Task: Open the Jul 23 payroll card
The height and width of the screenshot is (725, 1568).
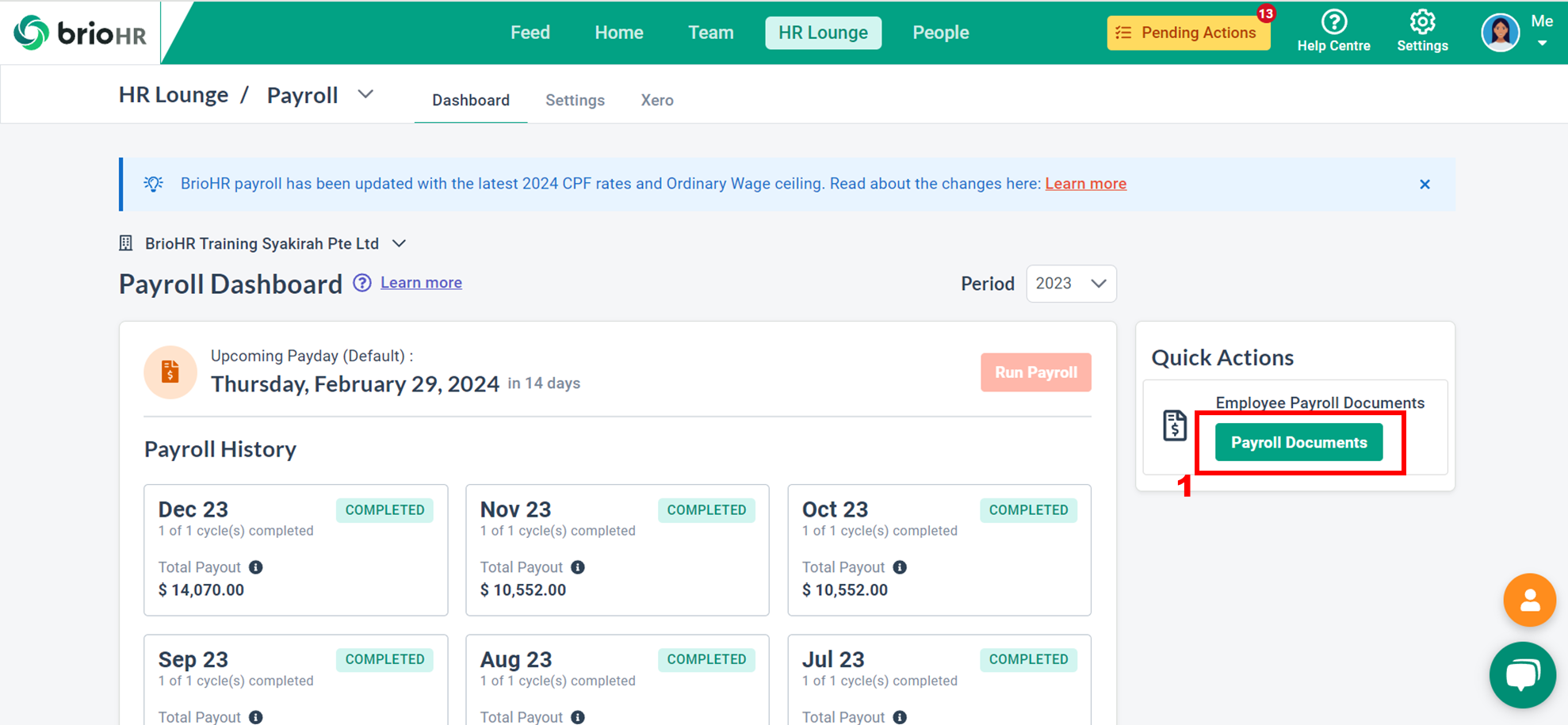Action: pyautogui.click(x=939, y=680)
